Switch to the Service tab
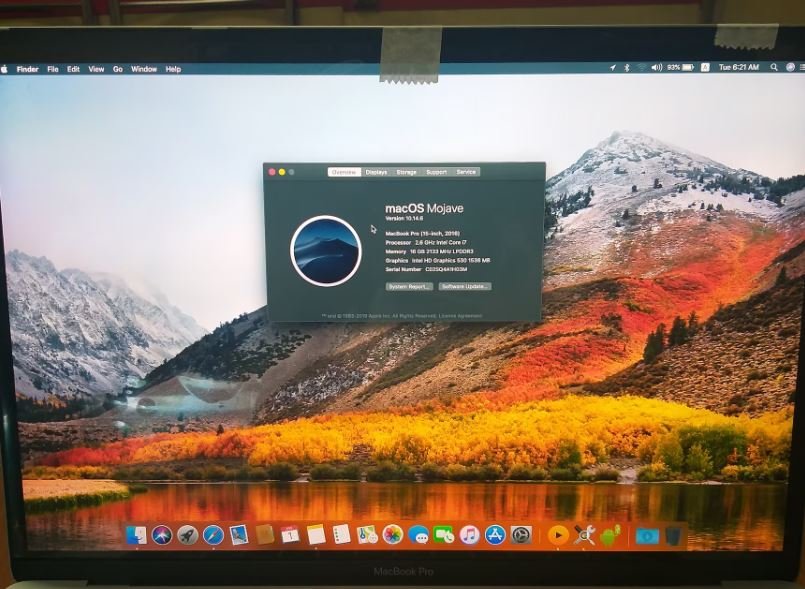This screenshot has height=589, width=805. click(x=466, y=172)
